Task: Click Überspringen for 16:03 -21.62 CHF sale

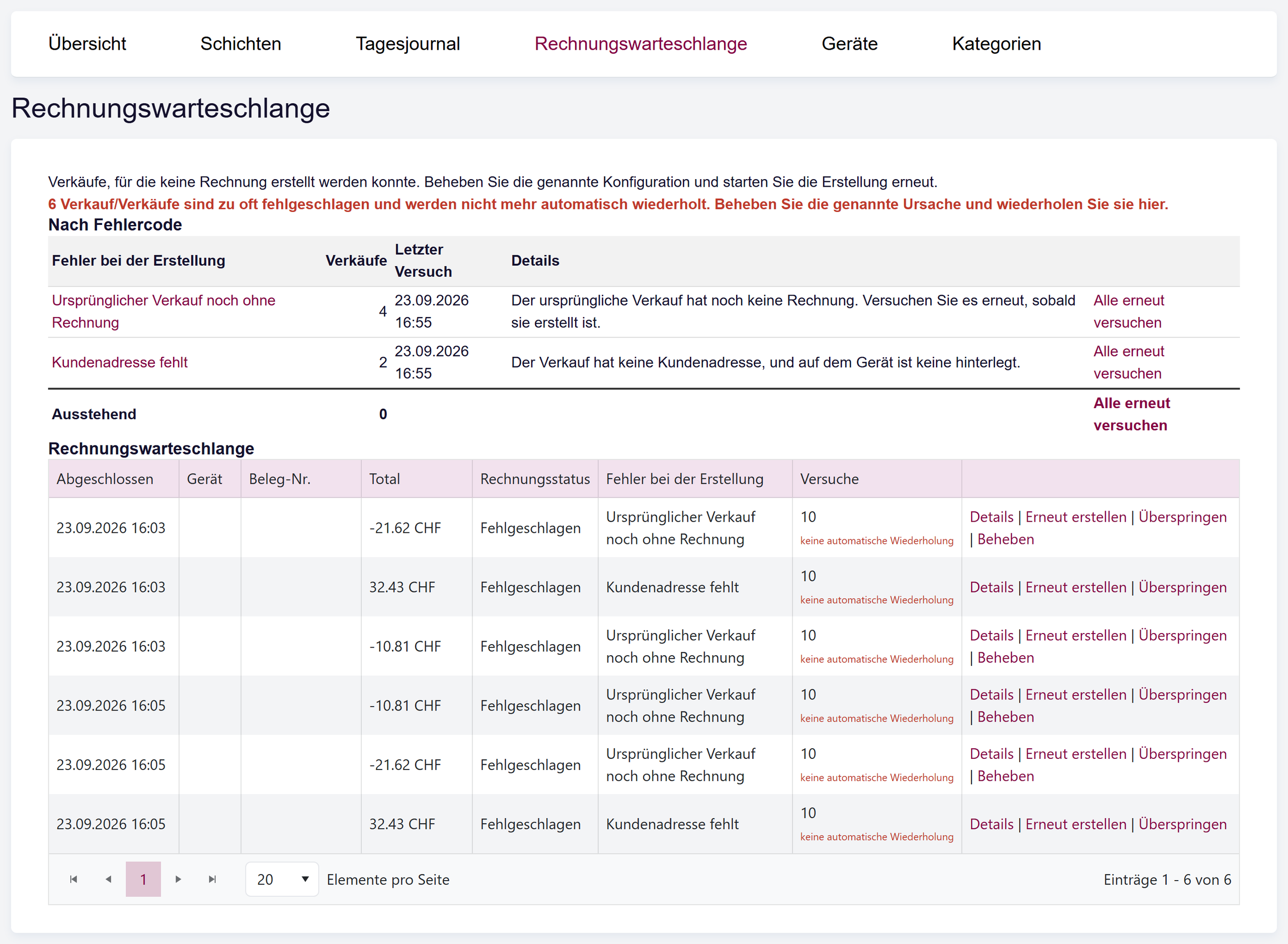Action: pyautogui.click(x=1183, y=517)
